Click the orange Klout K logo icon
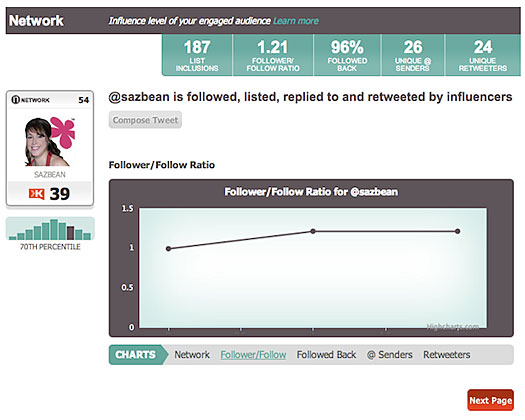Image resolution: width=525 pixels, height=420 pixels. point(36,194)
